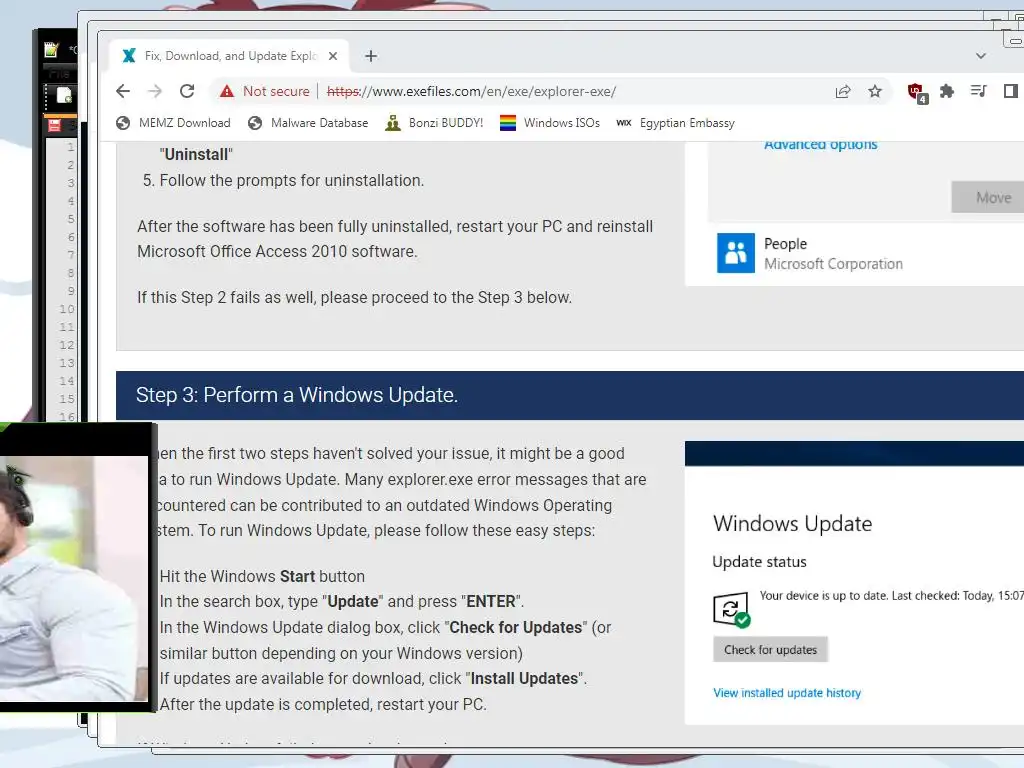Click the Step 3: Perform a Windows Update heading
This screenshot has width=1024, height=768.
click(297, 395)
